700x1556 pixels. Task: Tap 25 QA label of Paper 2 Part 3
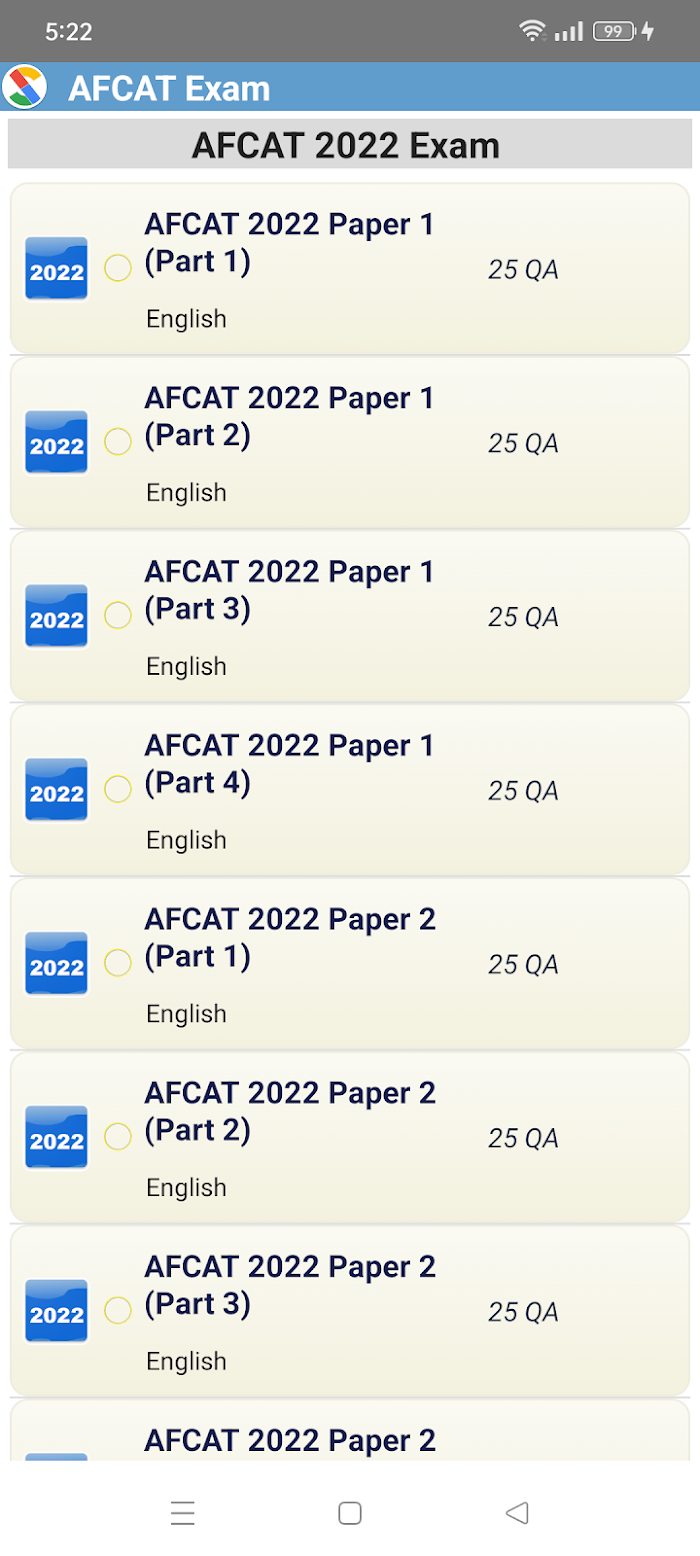tap(523, 1312)
